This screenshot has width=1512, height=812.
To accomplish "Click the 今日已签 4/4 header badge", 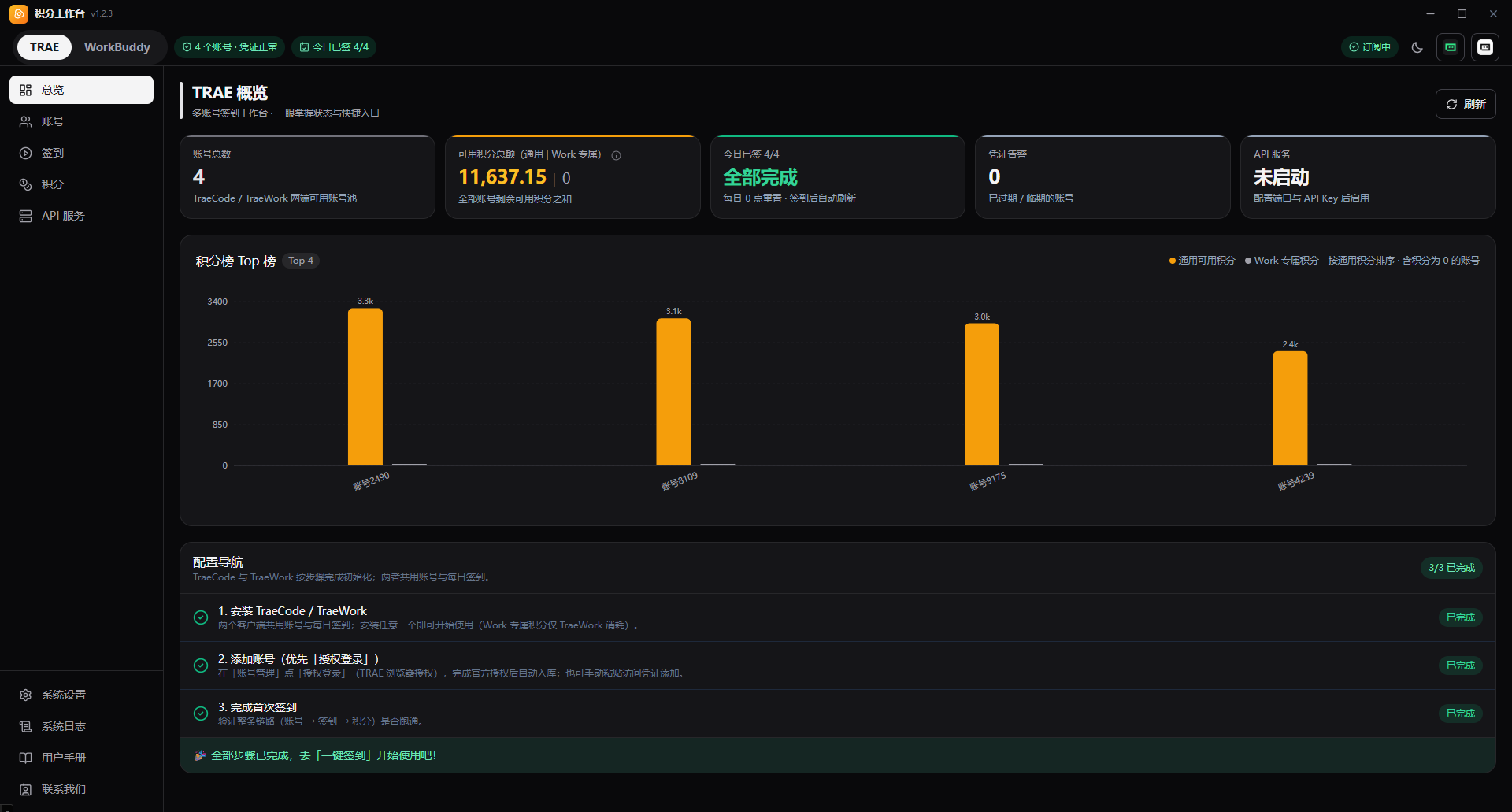I will pos(334,47).
